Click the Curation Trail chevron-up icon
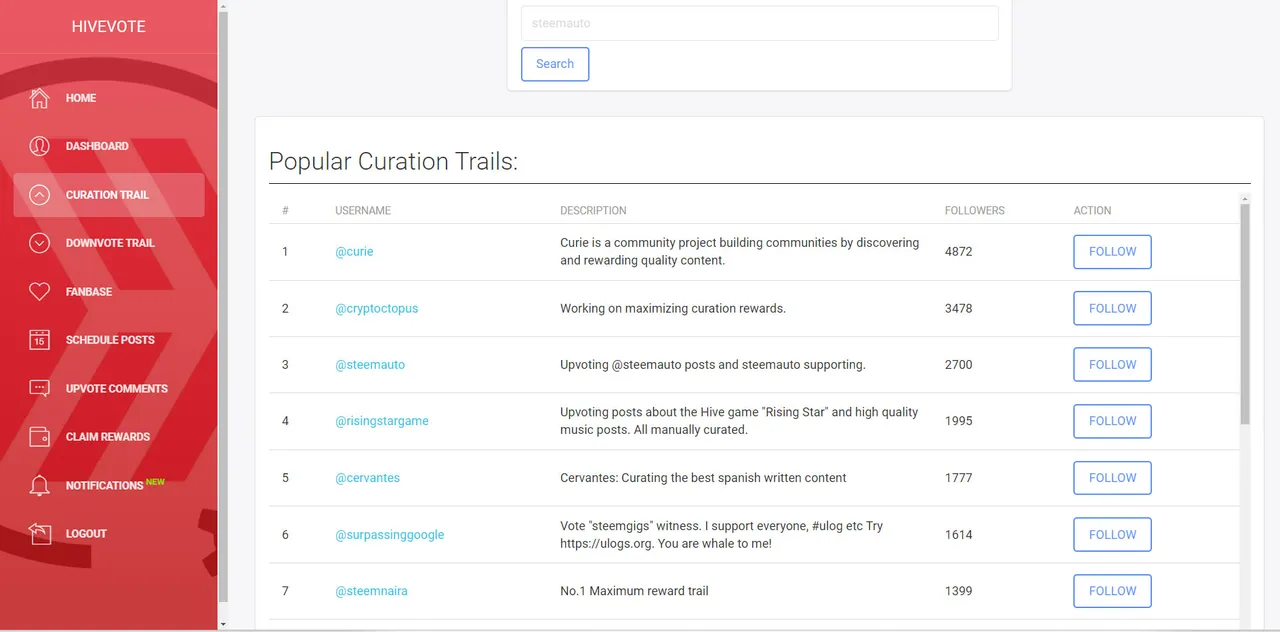The height and width of the screenshot is (632, 1280). tap(39, 195)
